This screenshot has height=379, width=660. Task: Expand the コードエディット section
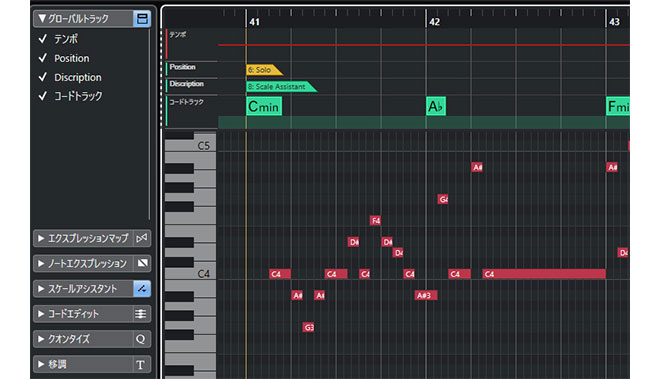(x=41, y=314)
